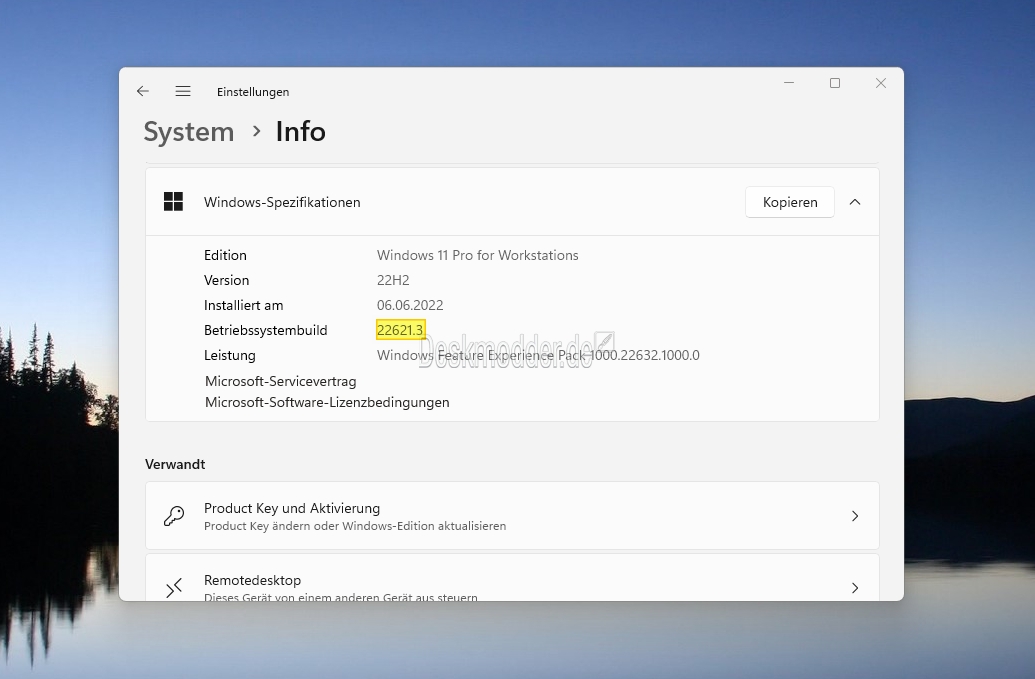
Task: Click the Info breadcrumb title
Action: coord(300,131)
